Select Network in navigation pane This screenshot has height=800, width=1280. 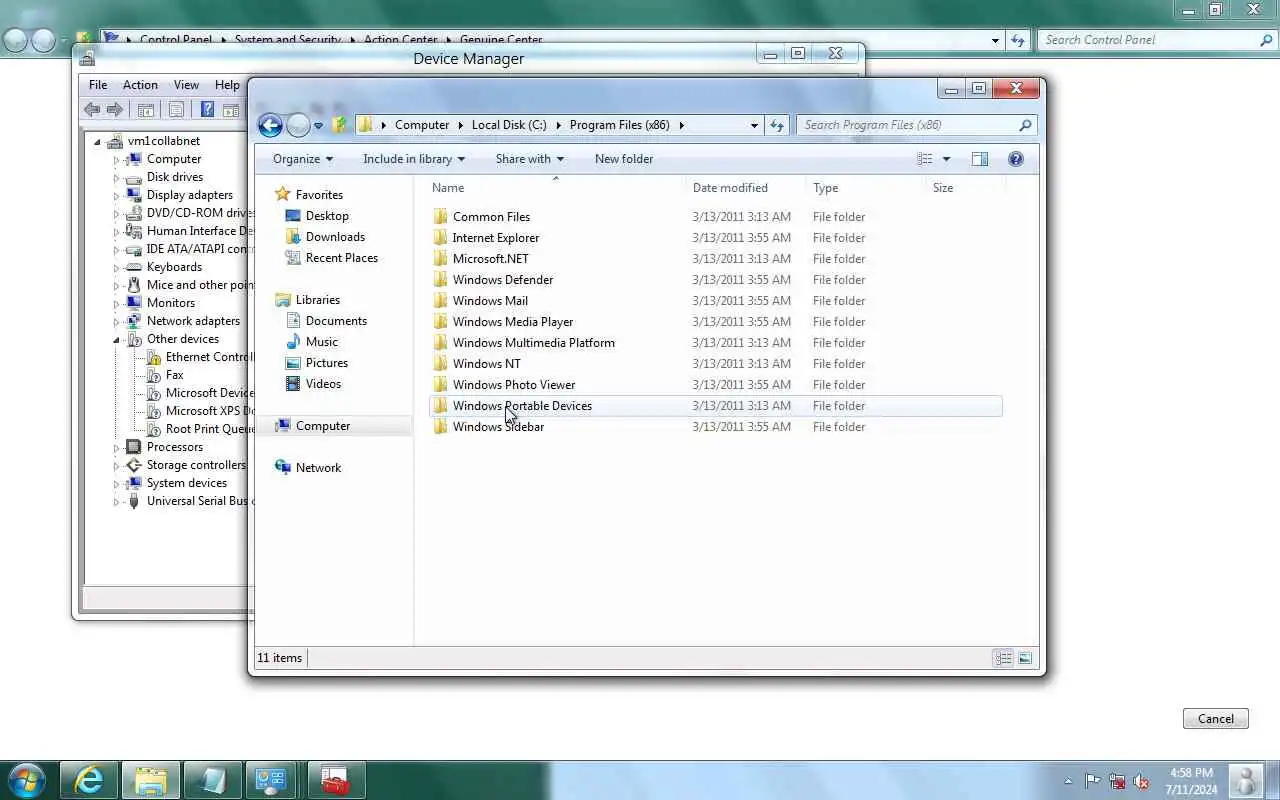pyautogui.click(x=318, y=468)
